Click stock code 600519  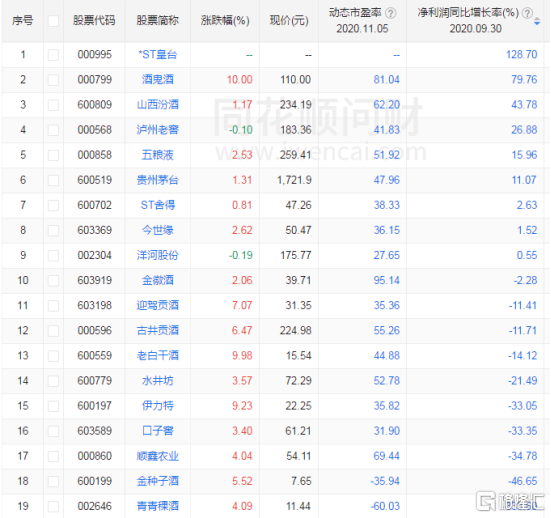[x=95, y=180]
